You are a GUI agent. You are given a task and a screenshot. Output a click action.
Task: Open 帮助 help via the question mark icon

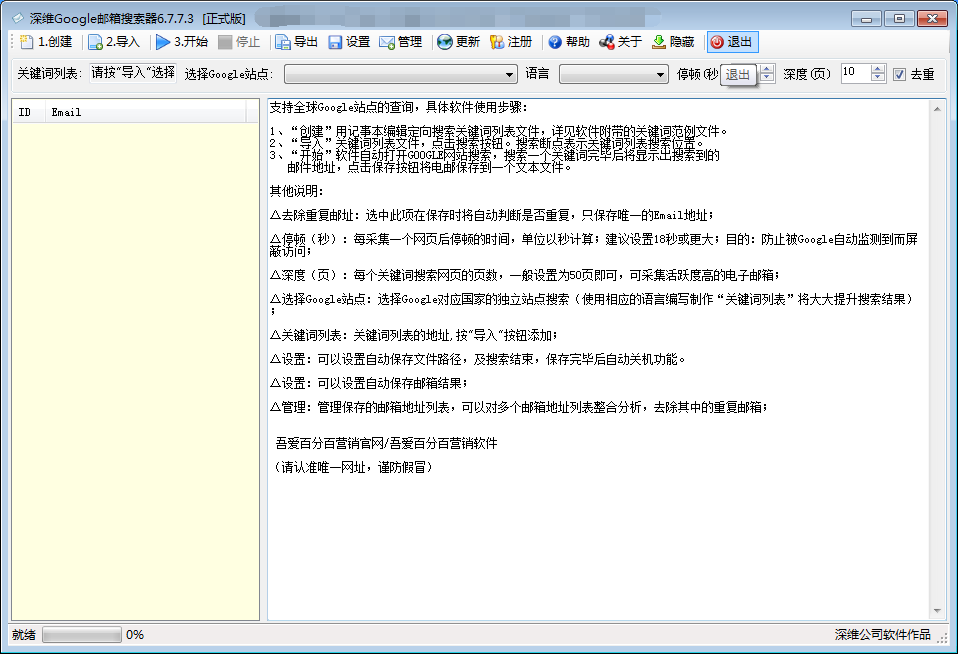(x=555, y=42)
